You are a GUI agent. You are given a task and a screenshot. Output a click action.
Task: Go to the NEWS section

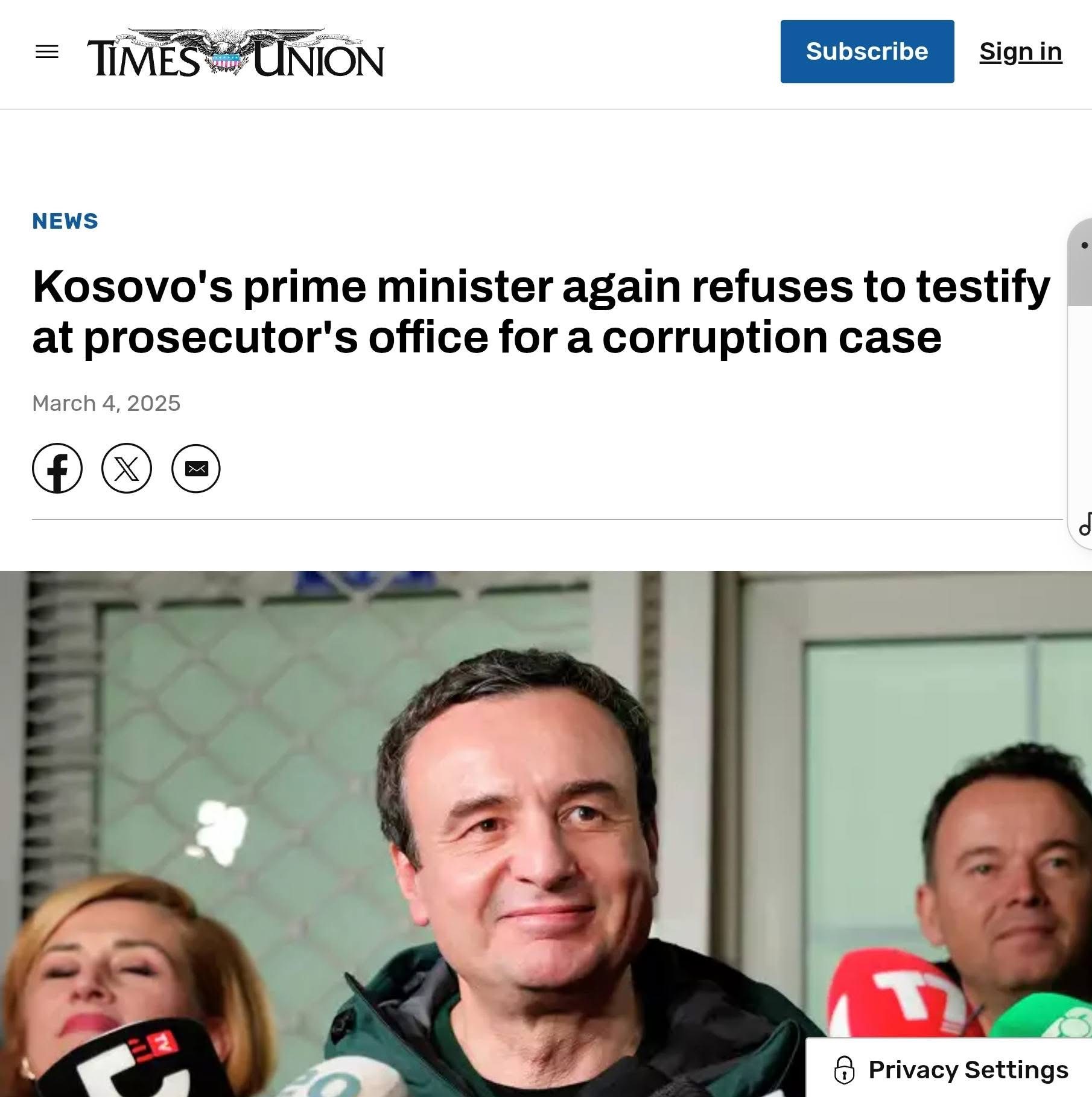[x=65, y=221]
